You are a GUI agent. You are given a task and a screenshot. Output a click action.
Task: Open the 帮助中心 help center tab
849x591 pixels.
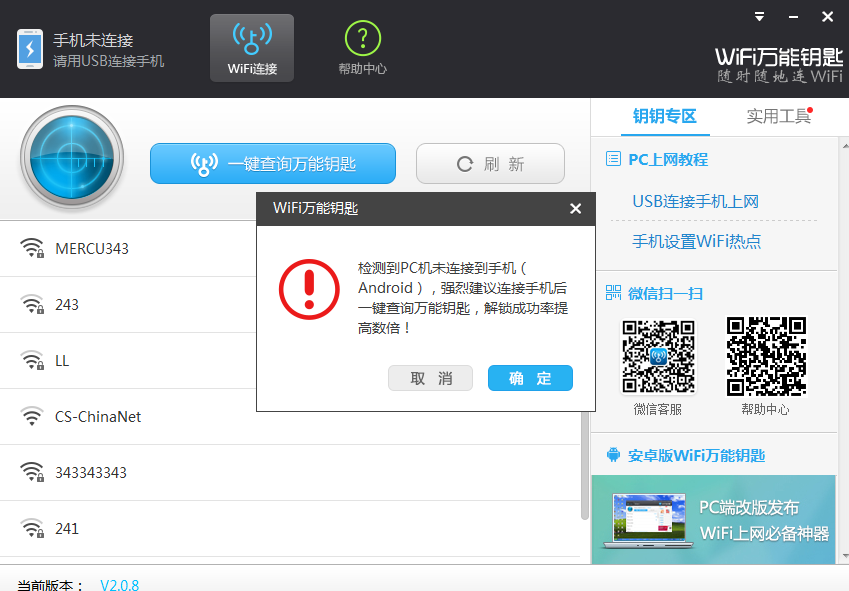(x=362, y=48)
